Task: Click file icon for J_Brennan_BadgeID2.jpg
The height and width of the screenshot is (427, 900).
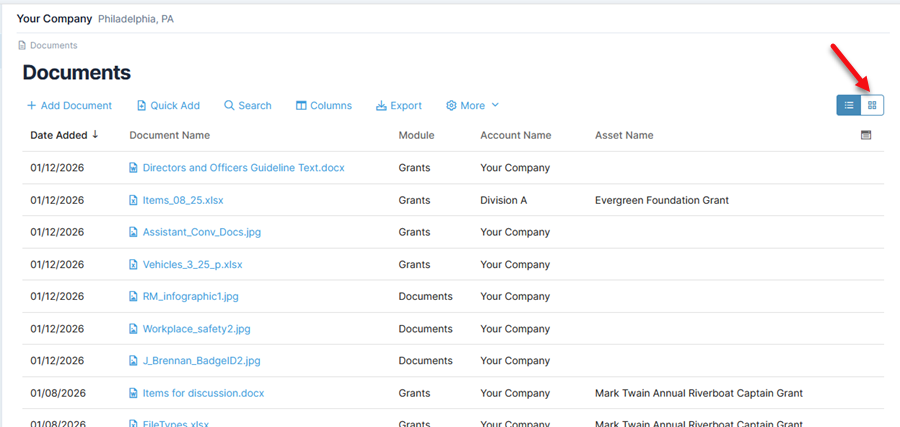Action: pyautogui.click(x=134, y=361)
